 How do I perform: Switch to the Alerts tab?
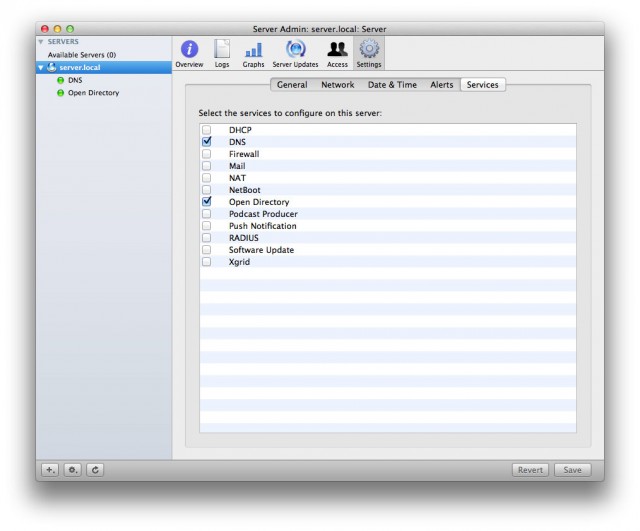point(442,84)
